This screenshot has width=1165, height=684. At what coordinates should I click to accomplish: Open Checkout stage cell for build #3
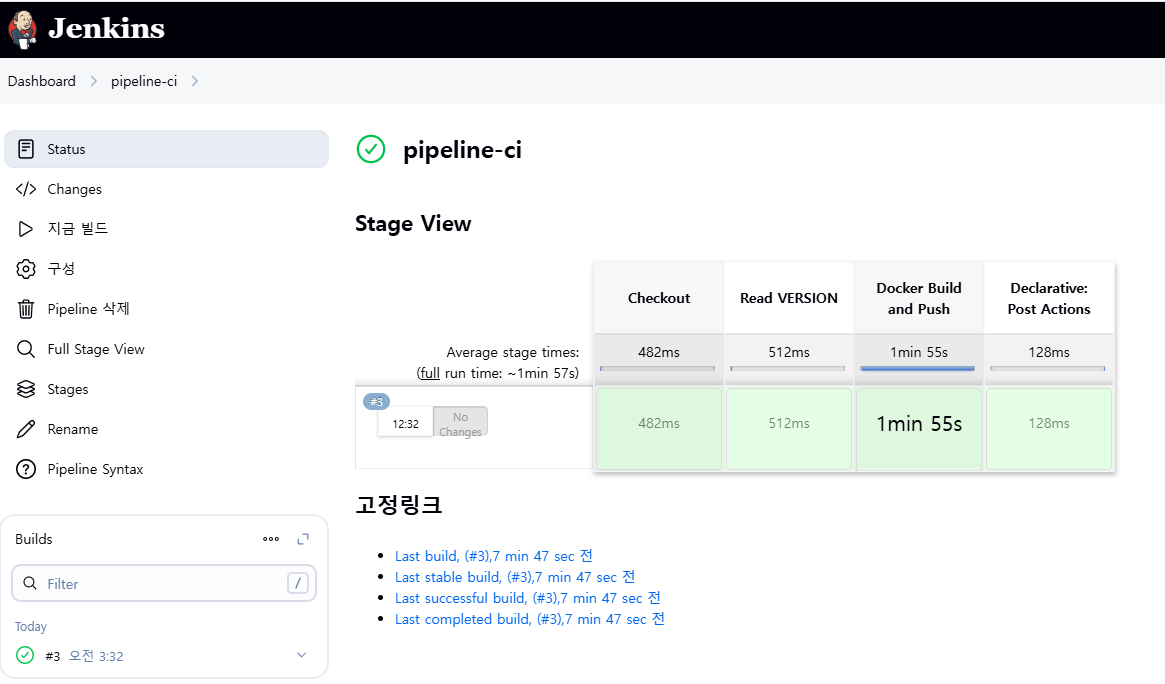coord(659,429)
